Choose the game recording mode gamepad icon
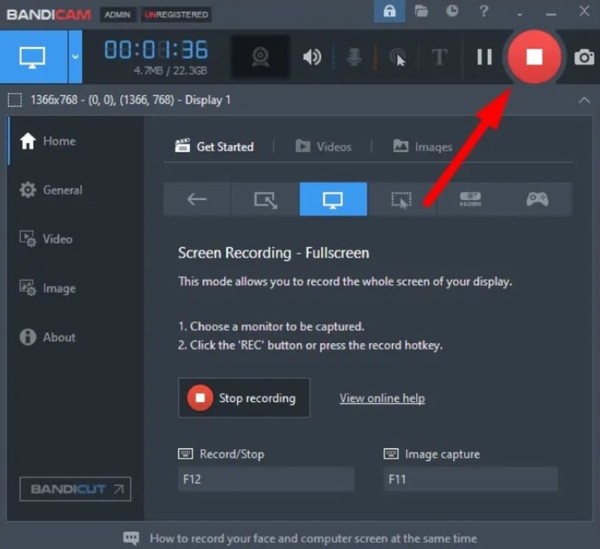The height and width of the screenshot is (549, 600). (537, 199)
